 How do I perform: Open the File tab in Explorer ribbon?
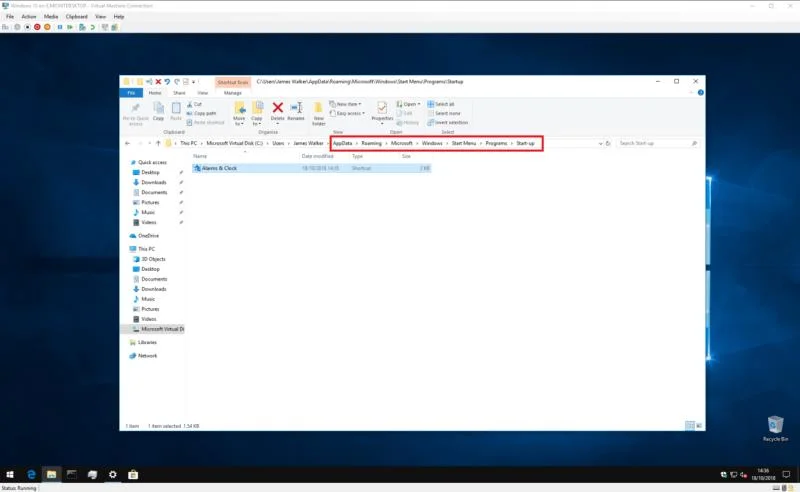(x=131, y=93)
